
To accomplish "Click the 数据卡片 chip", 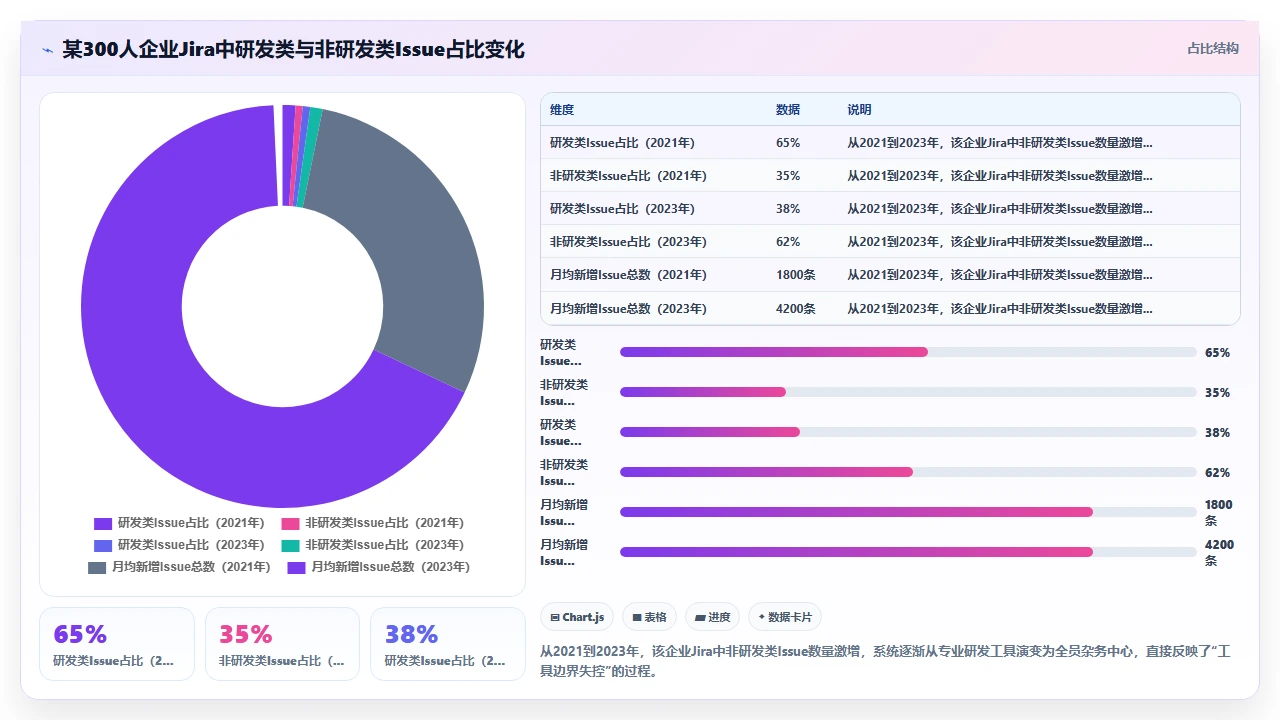I will click(785, 617).
